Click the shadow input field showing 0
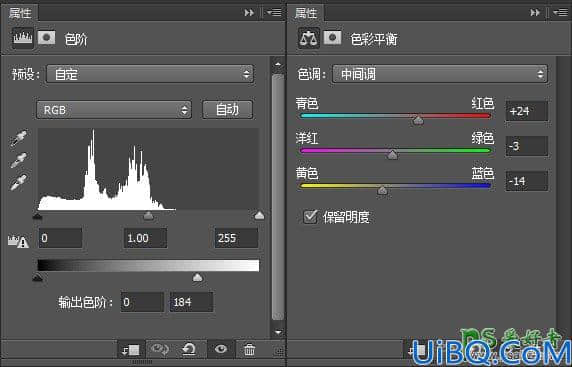Viewport: 572px width, 367px height. point(60,238)
